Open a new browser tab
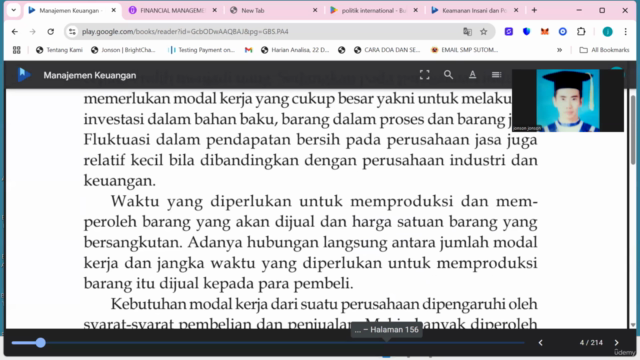640x360 pixels. click(534, 10)
